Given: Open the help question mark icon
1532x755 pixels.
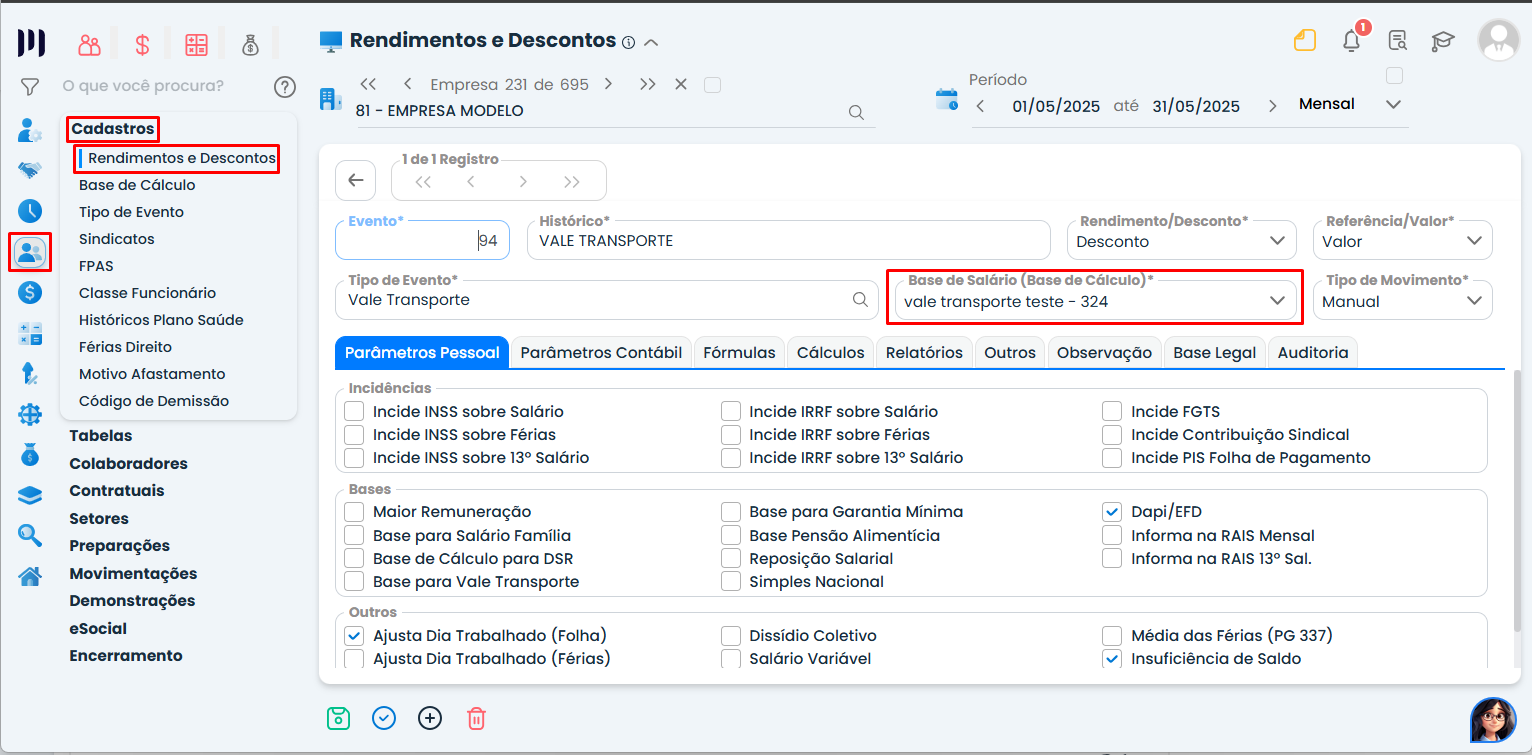Looking at the screenshot, I should point(285,87).
